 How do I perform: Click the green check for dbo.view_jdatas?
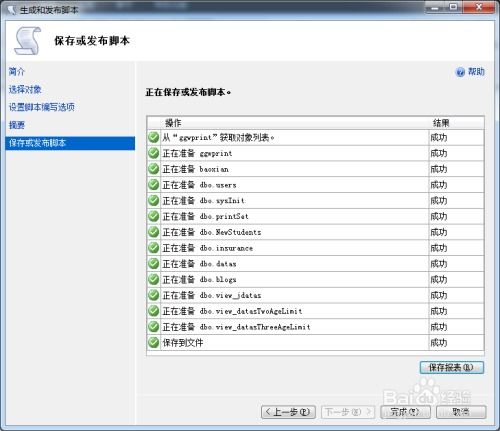(153, 295)
